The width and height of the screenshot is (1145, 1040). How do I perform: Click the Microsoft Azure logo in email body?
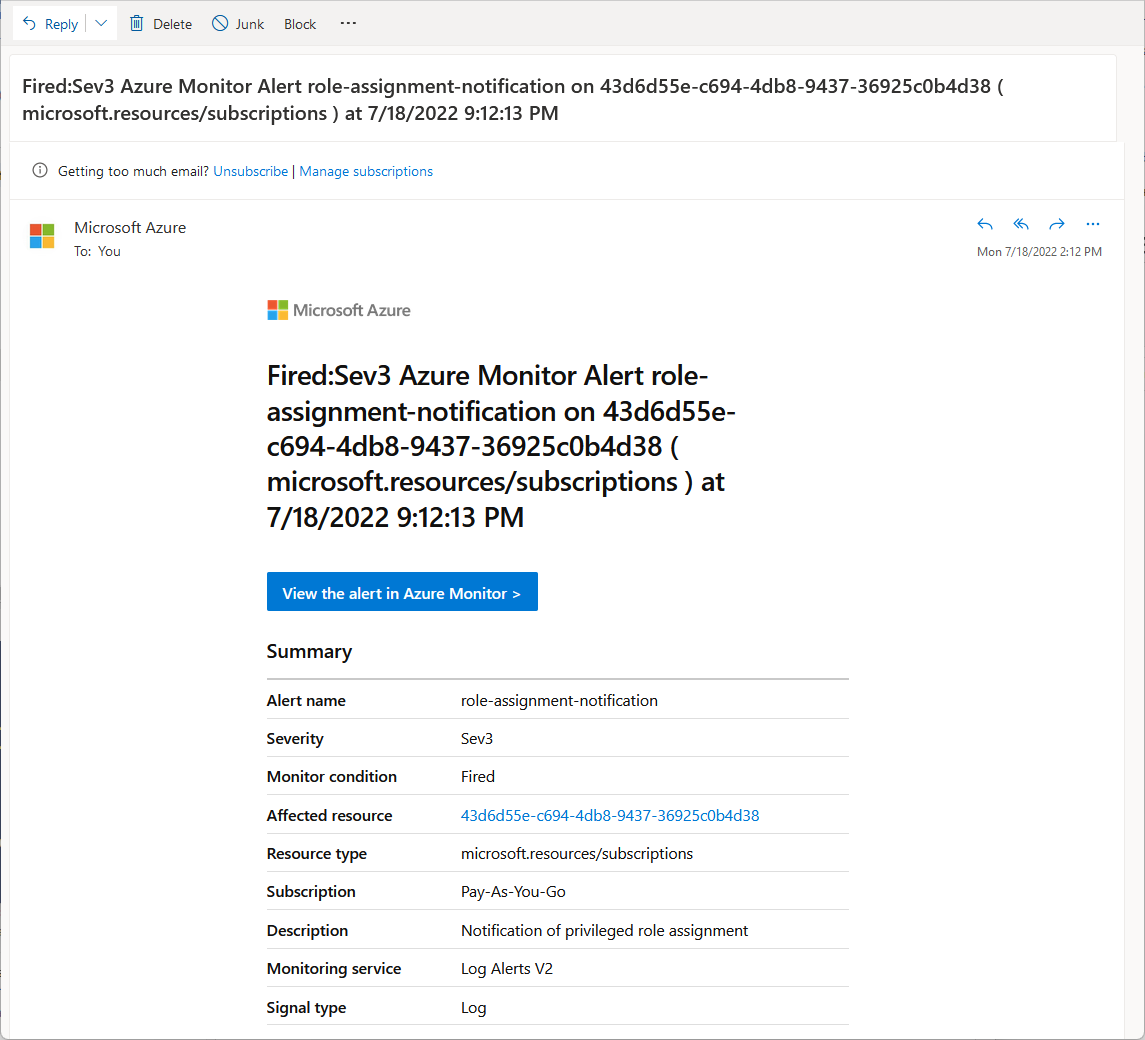click(339, 310)
